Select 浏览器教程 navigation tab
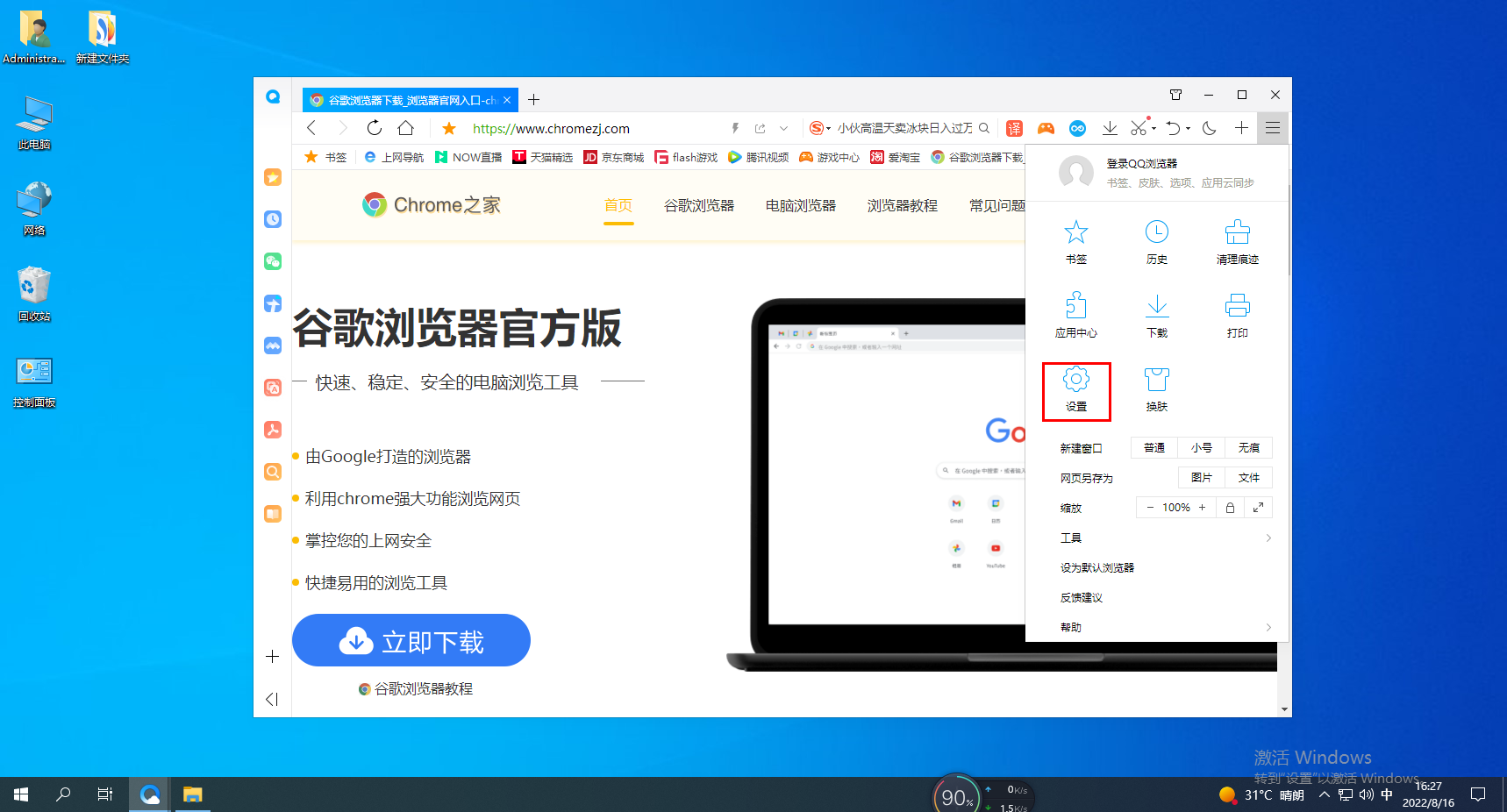The image size is (1507, 812). click(x=903, y=205)
